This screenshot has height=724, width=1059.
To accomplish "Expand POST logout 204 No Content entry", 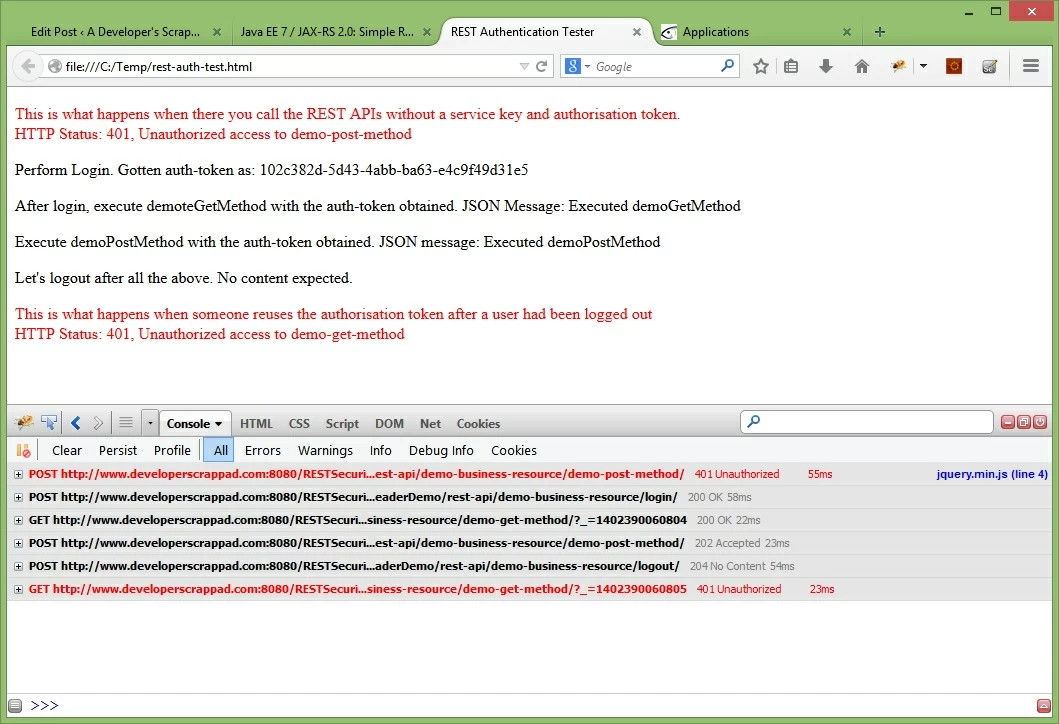I will (19, 567).
